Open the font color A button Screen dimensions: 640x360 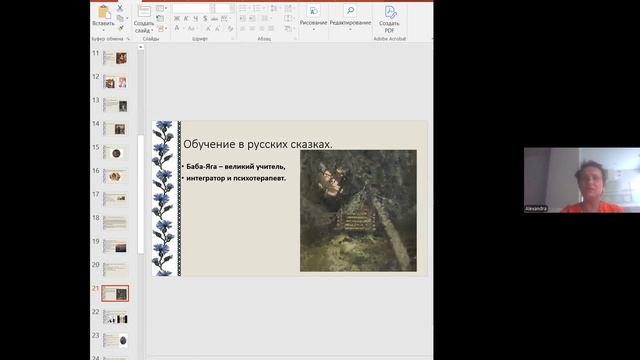(177, 29)
